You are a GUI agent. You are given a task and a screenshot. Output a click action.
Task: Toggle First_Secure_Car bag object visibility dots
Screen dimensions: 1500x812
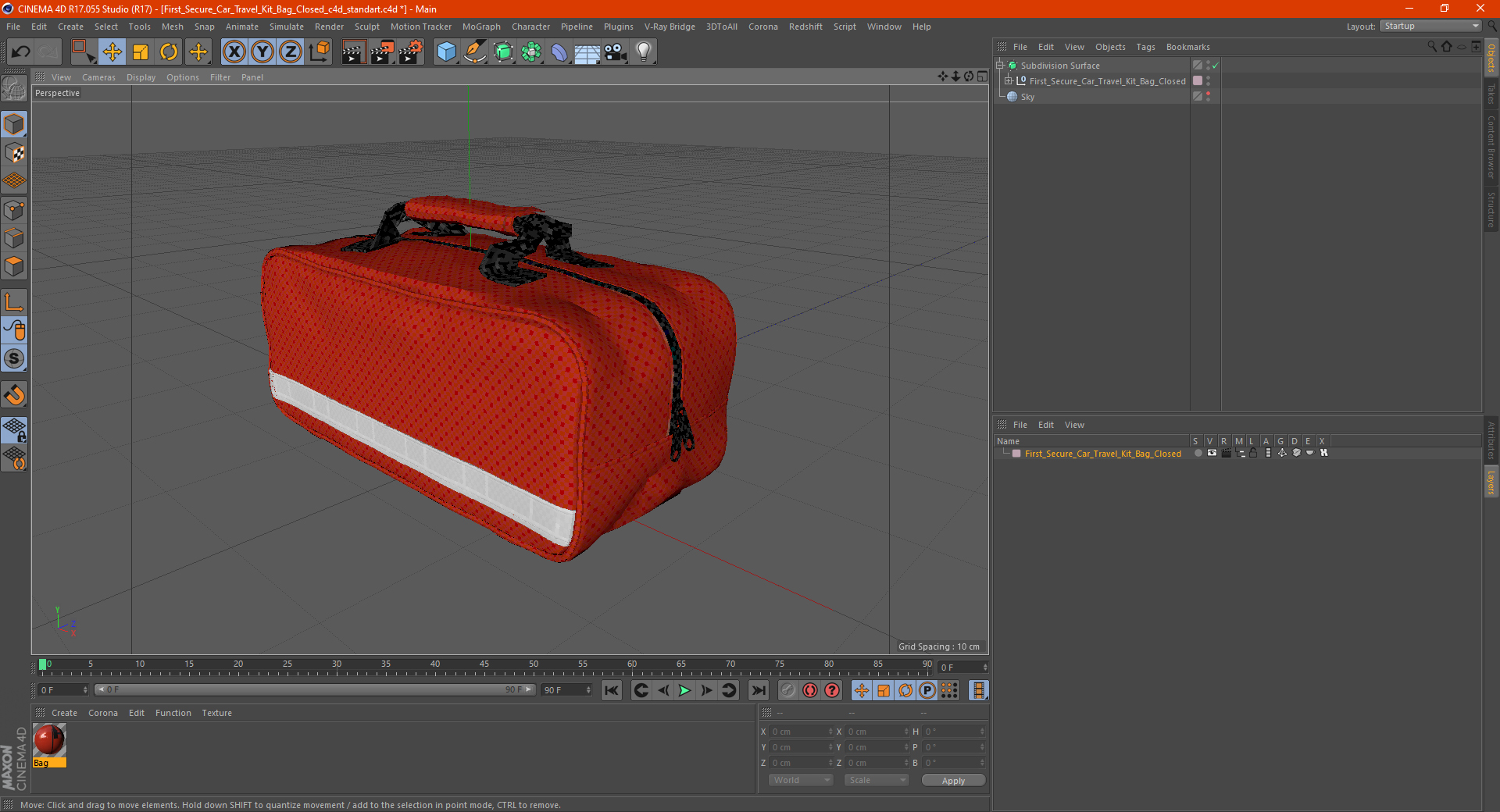(x=1208, y=81)
